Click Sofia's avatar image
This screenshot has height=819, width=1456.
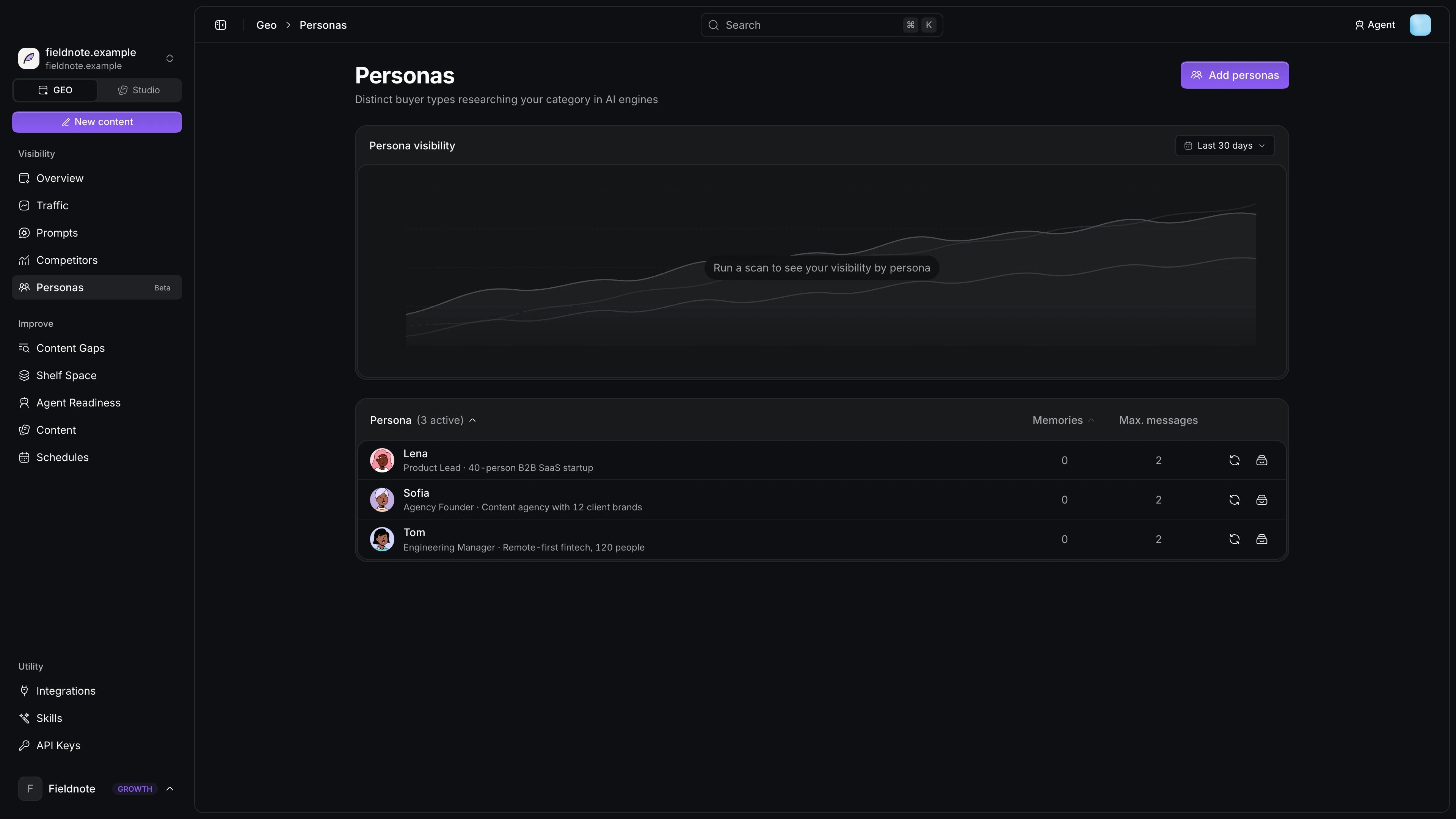(382, 500)
